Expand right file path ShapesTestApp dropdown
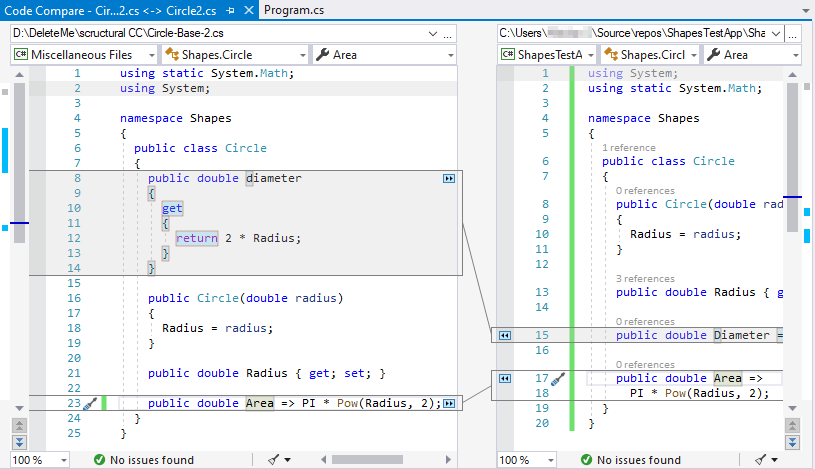This screenshot has height=469, width=815. [776, 34]
